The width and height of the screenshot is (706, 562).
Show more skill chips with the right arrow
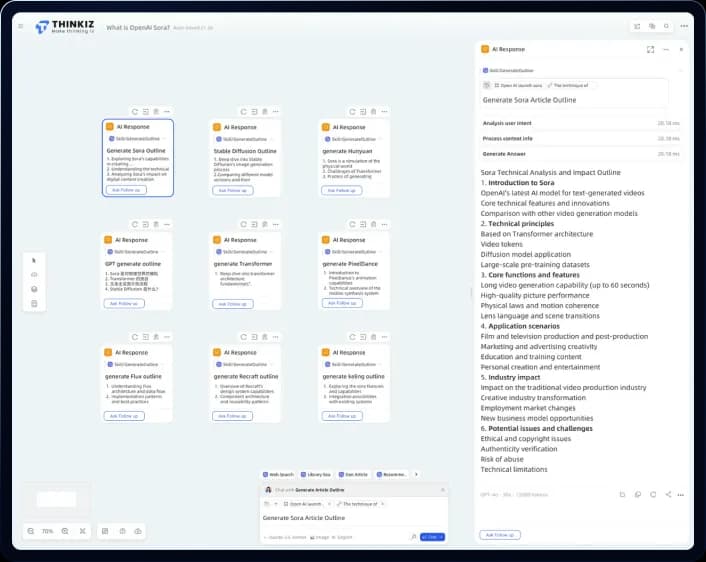coord(416,474)
